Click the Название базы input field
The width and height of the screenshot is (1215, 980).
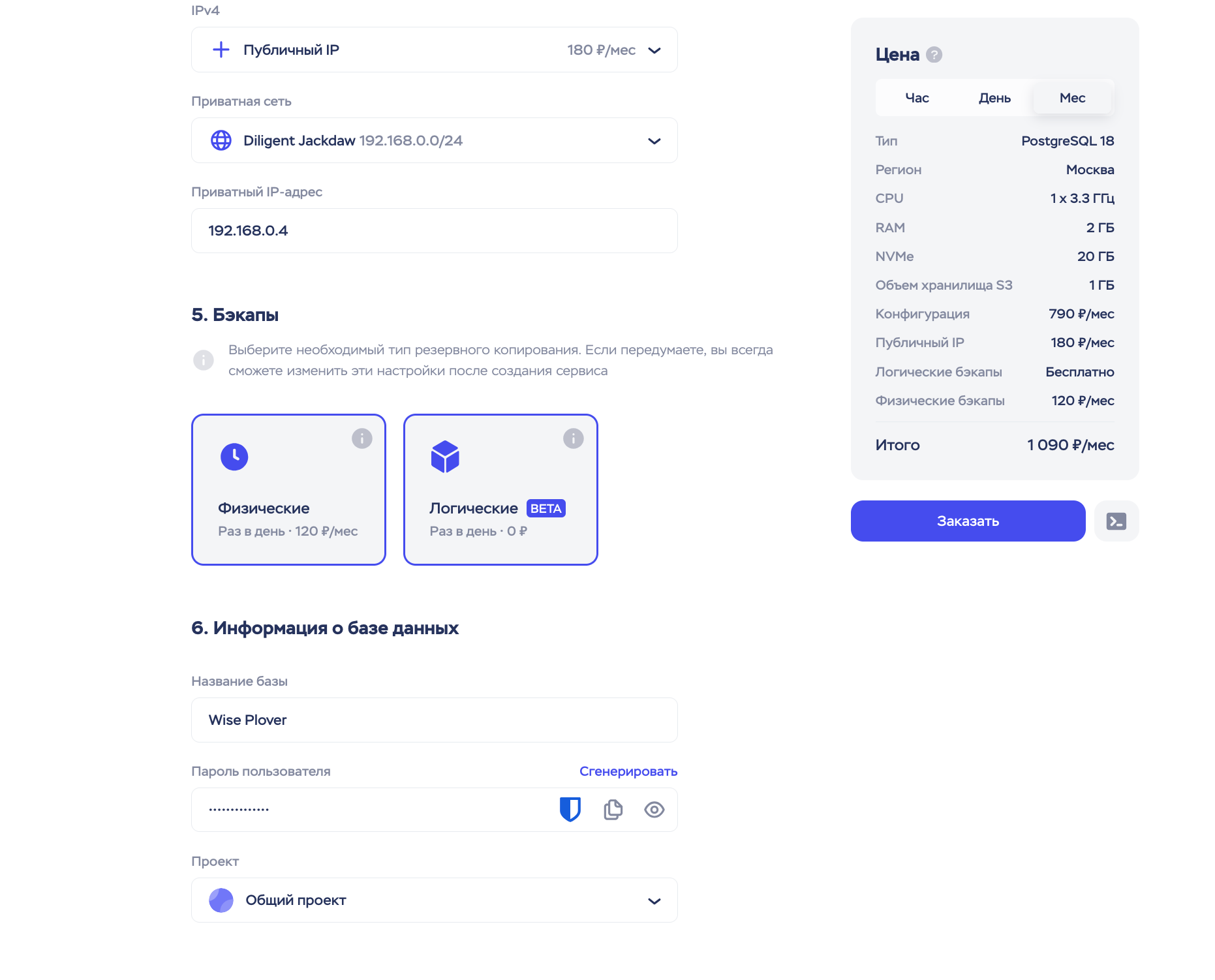[x=434, y=720]
